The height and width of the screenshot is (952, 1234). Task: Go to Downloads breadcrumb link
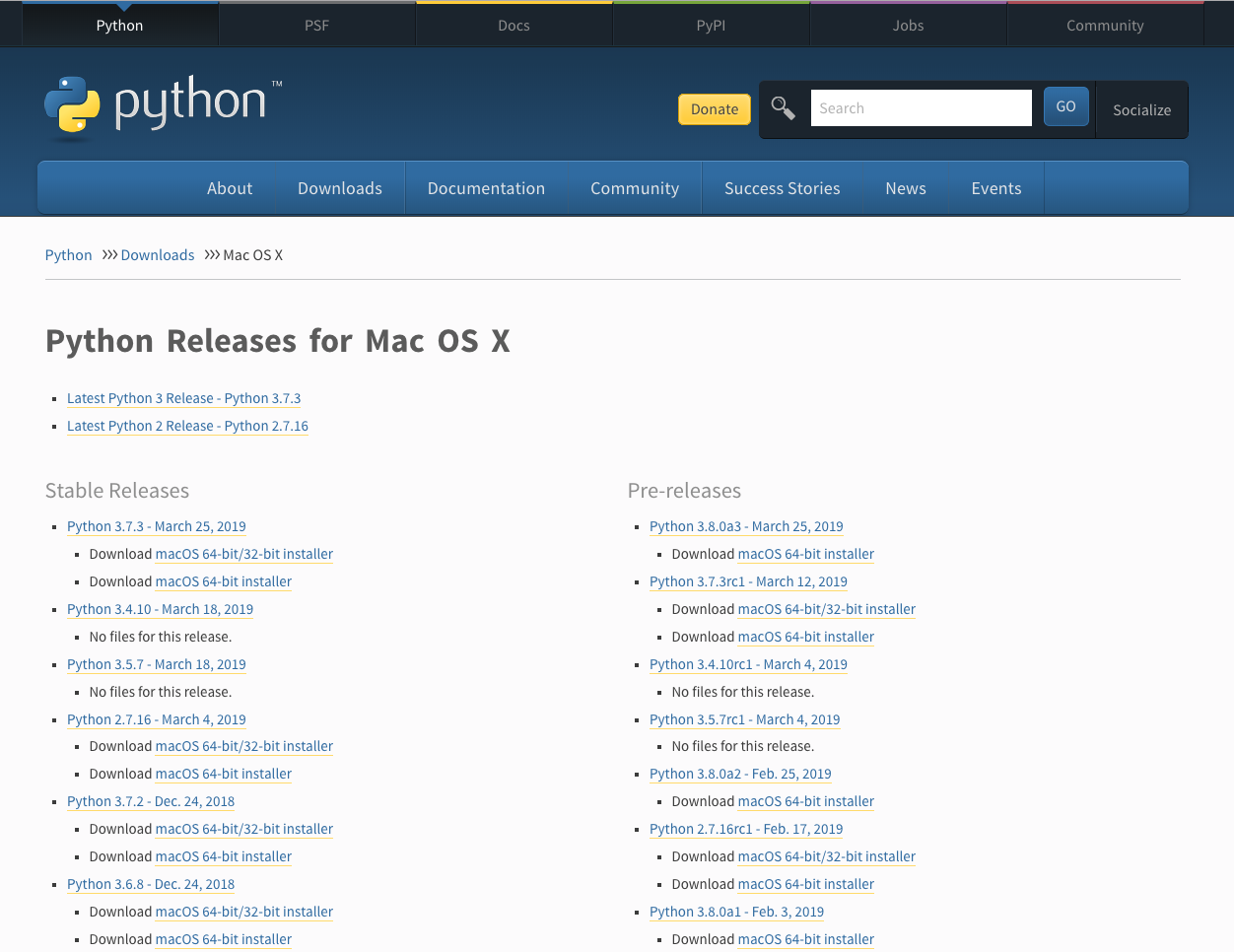pos(158,255)
